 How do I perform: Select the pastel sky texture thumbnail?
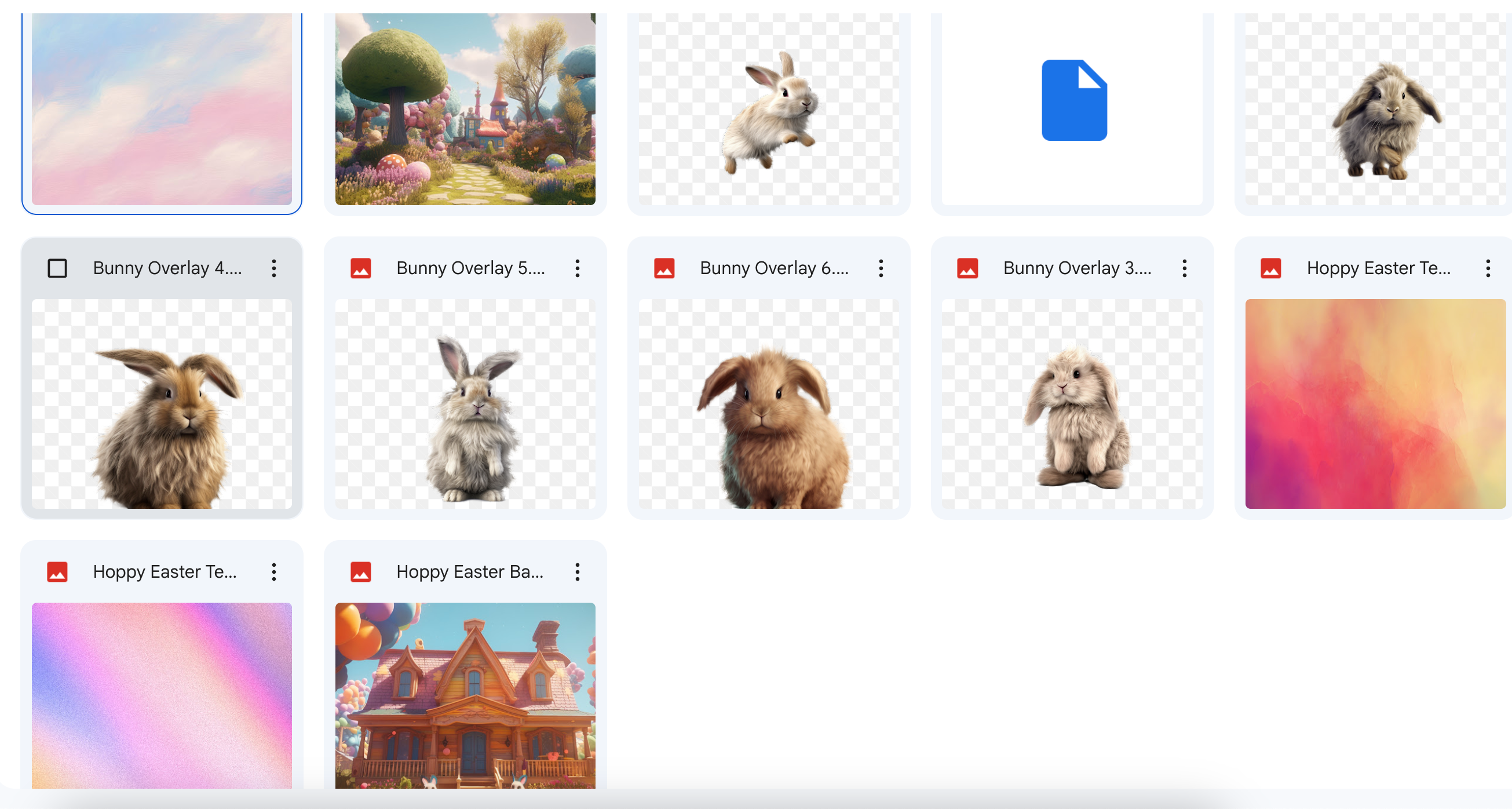click(x=162, y=109)
